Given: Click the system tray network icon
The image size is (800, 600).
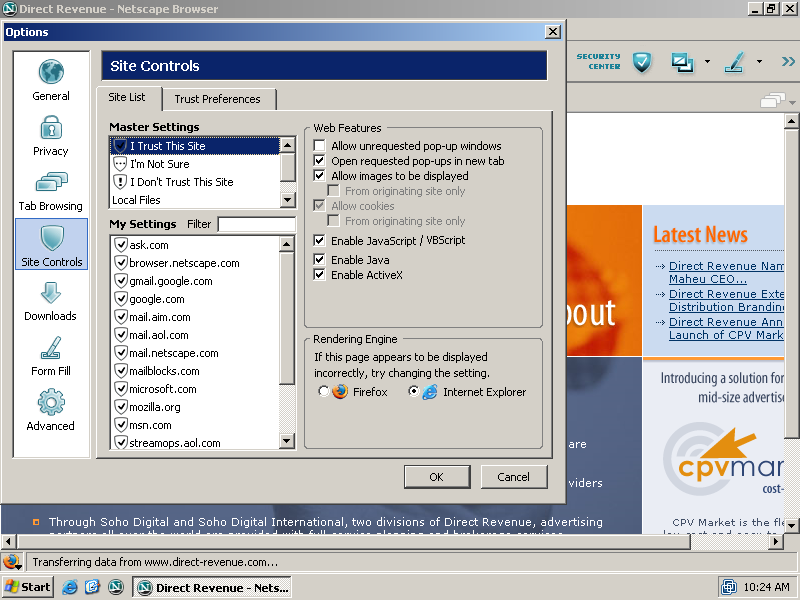Looking at the screenshot, I should click(729, 587).
